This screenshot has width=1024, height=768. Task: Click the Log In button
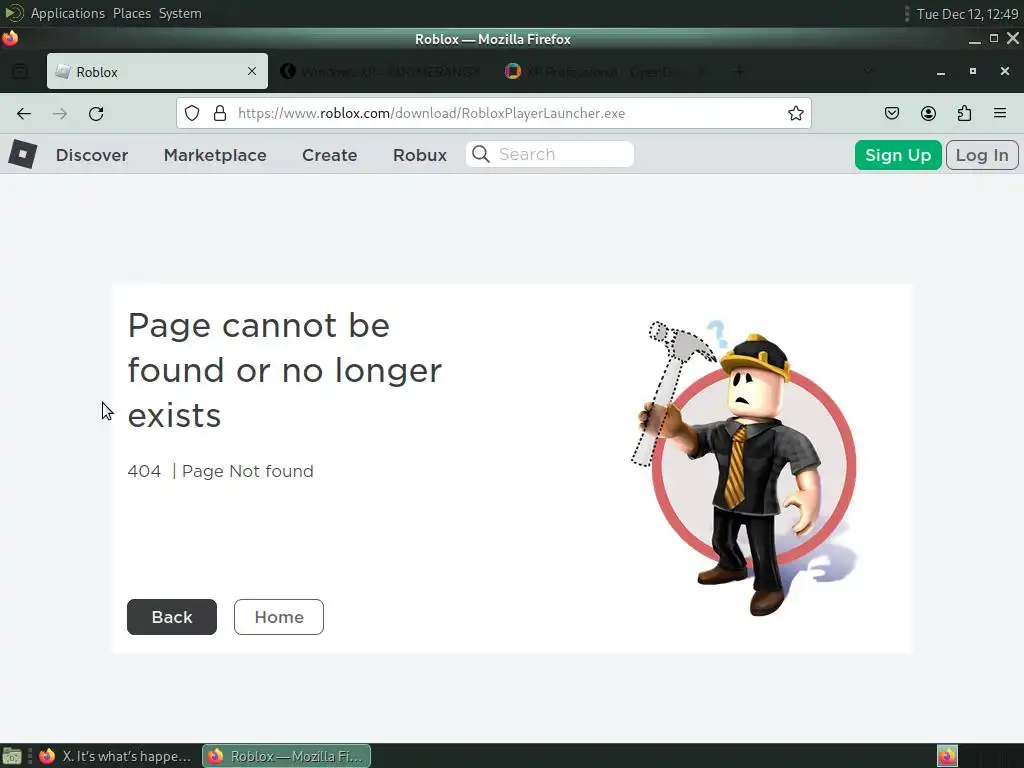982,155
